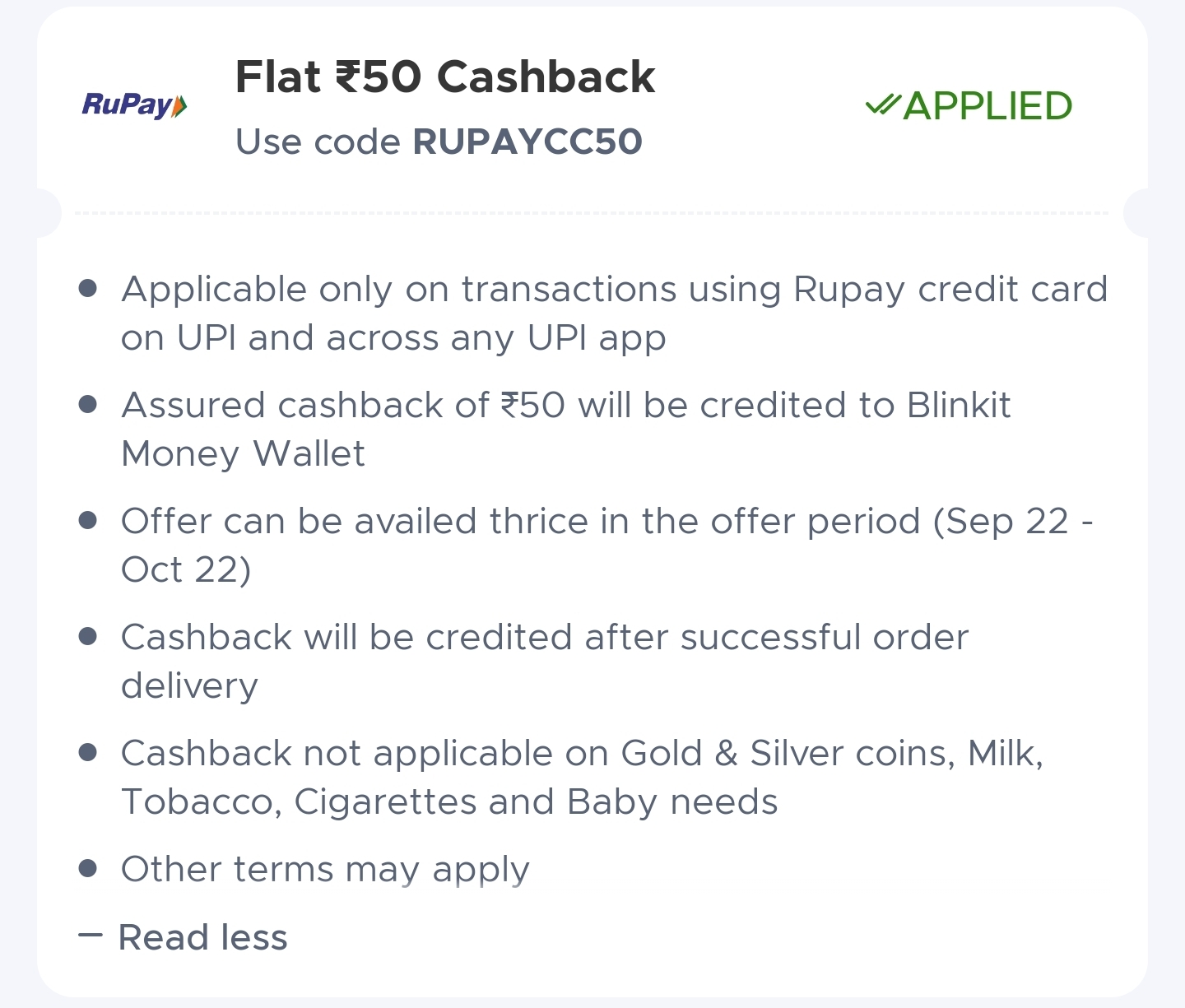Click the bullet before Cashback credited after delivery
The width and height of the screenshot is (1185, 1008).
click(x=88, y=637)
